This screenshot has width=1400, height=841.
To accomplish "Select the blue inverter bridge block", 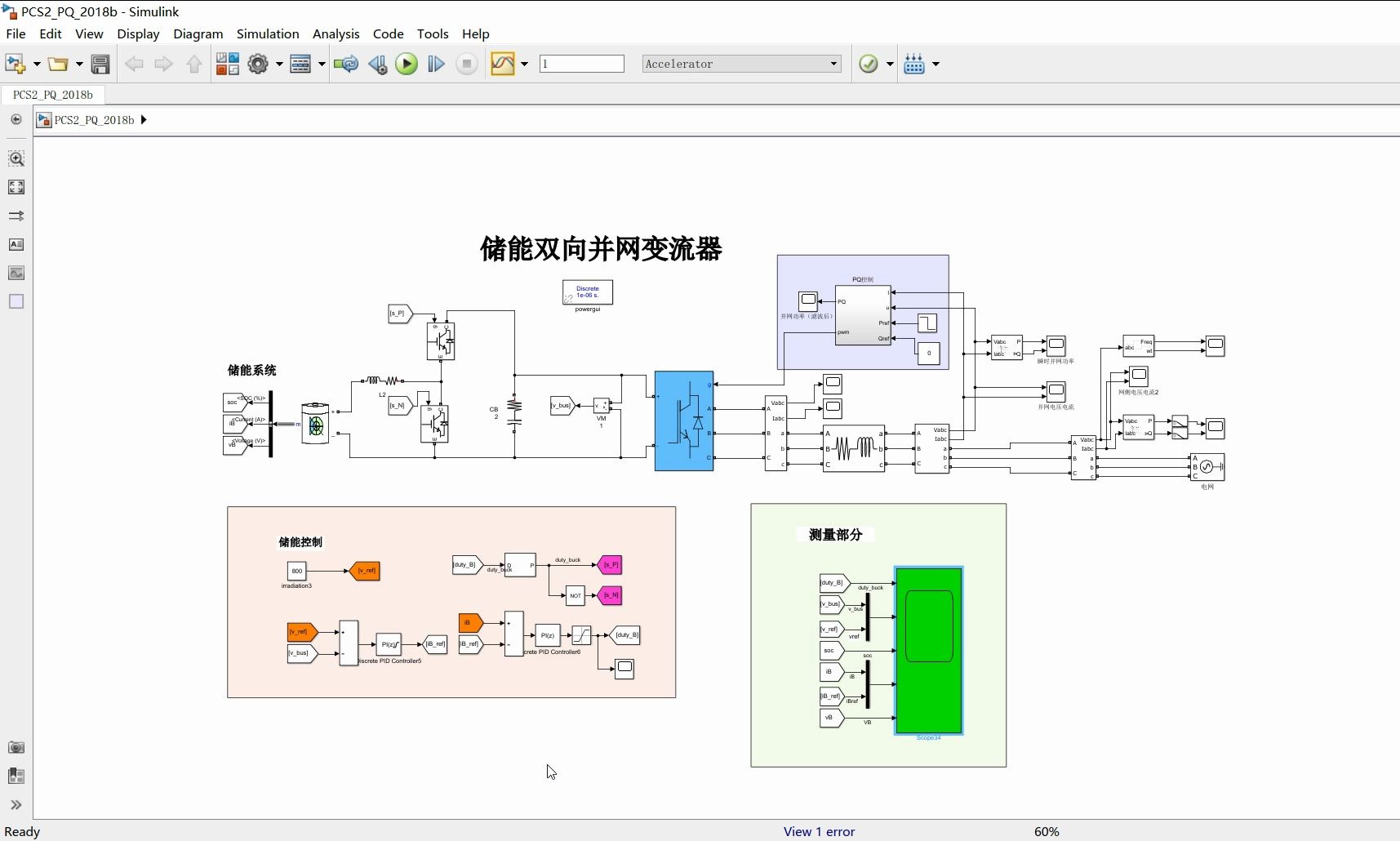I will coord(684,421).
